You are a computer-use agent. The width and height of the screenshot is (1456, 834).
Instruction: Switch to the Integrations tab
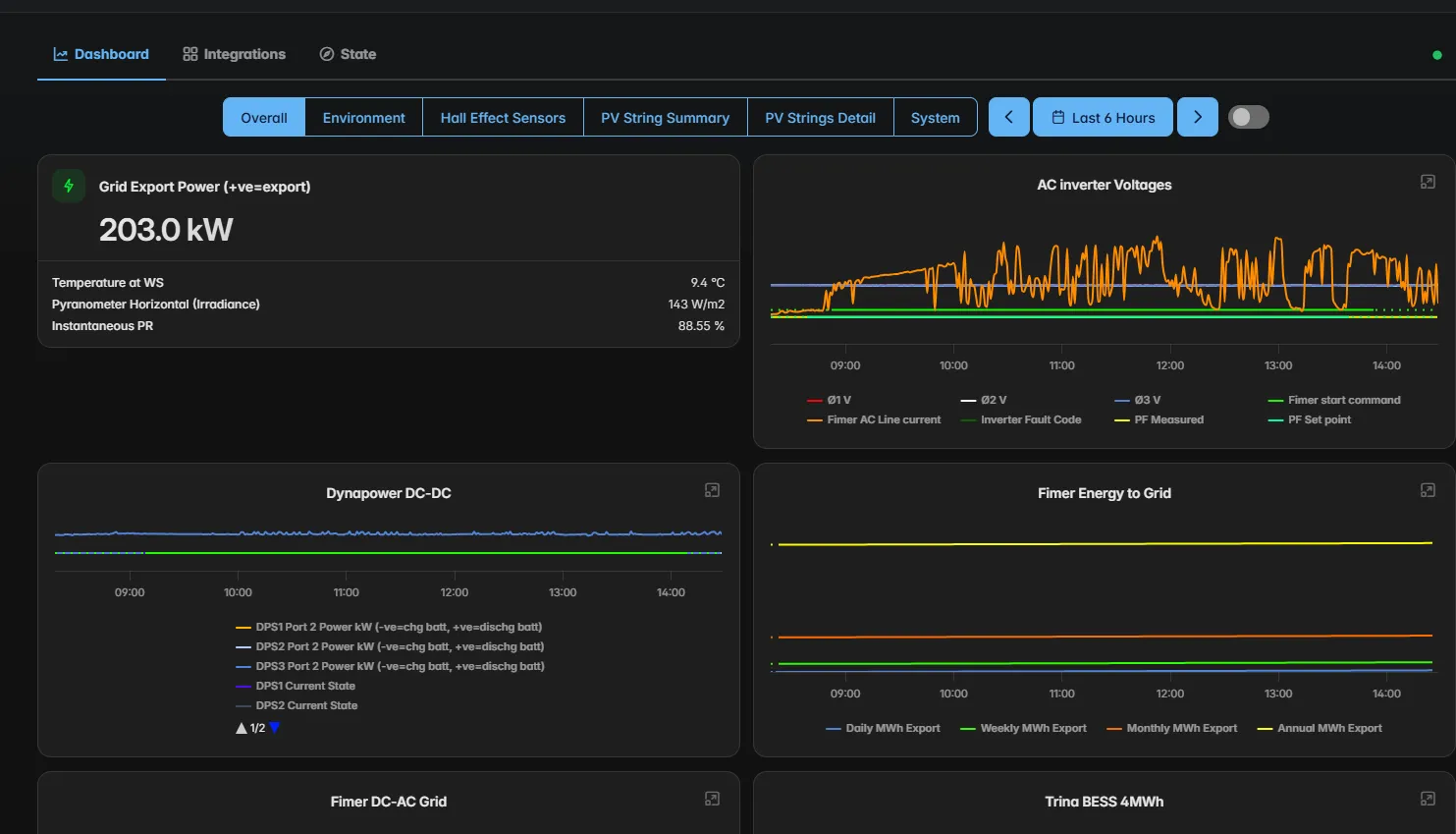234,54
